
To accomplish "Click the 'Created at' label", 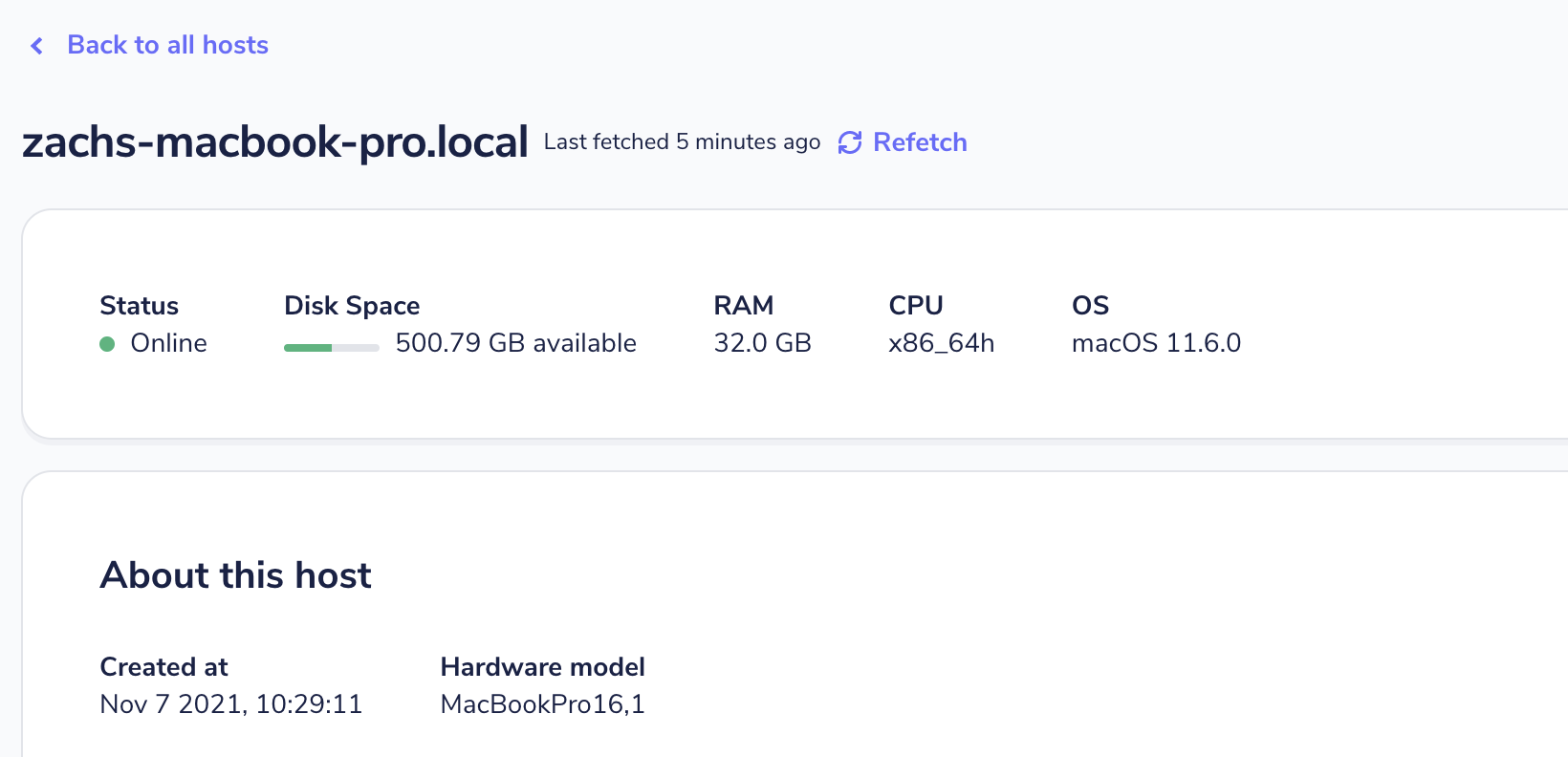I will click(163, 667).
